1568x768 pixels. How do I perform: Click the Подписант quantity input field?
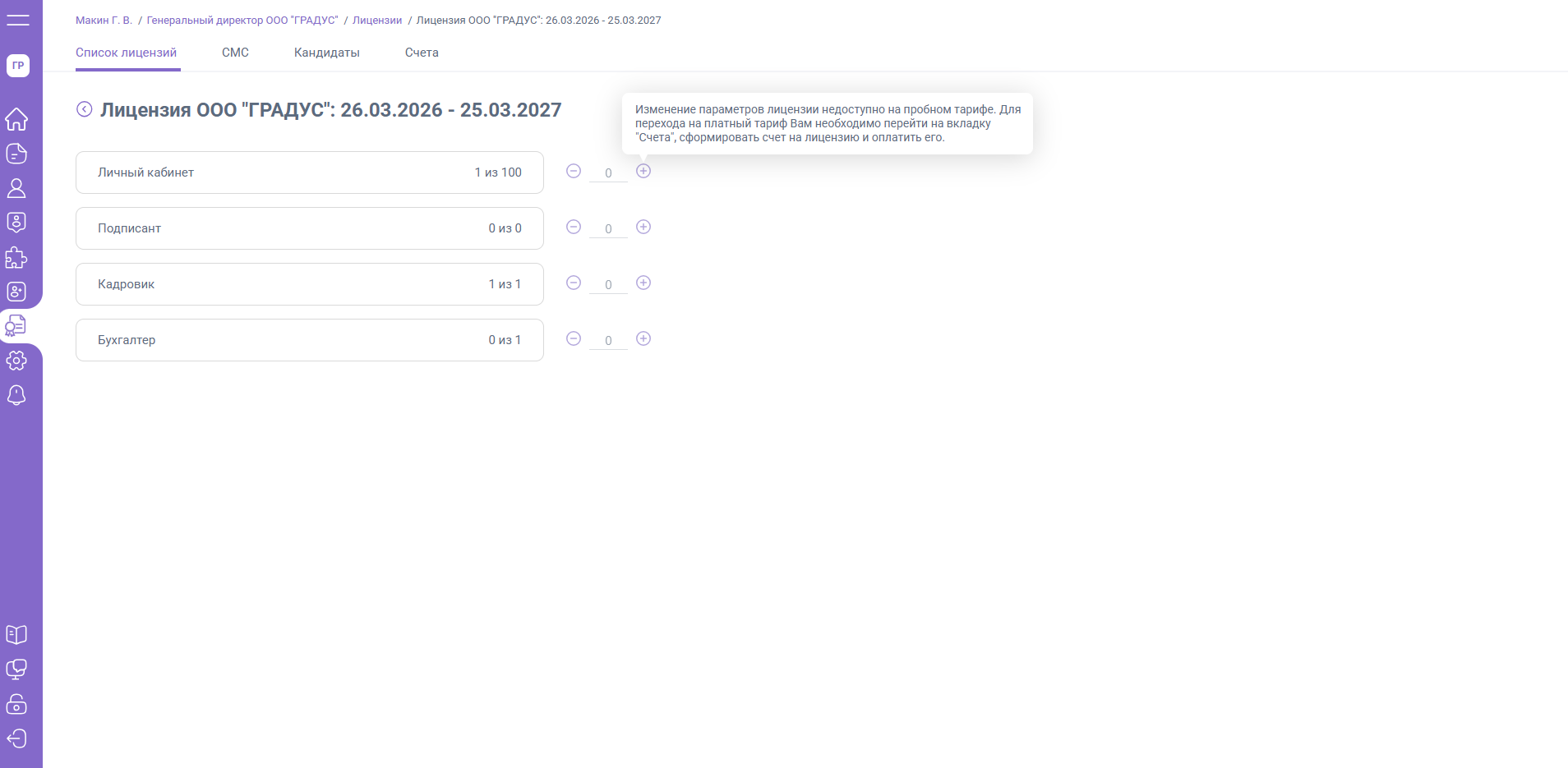pyautogui.click(x=608, y=229)
